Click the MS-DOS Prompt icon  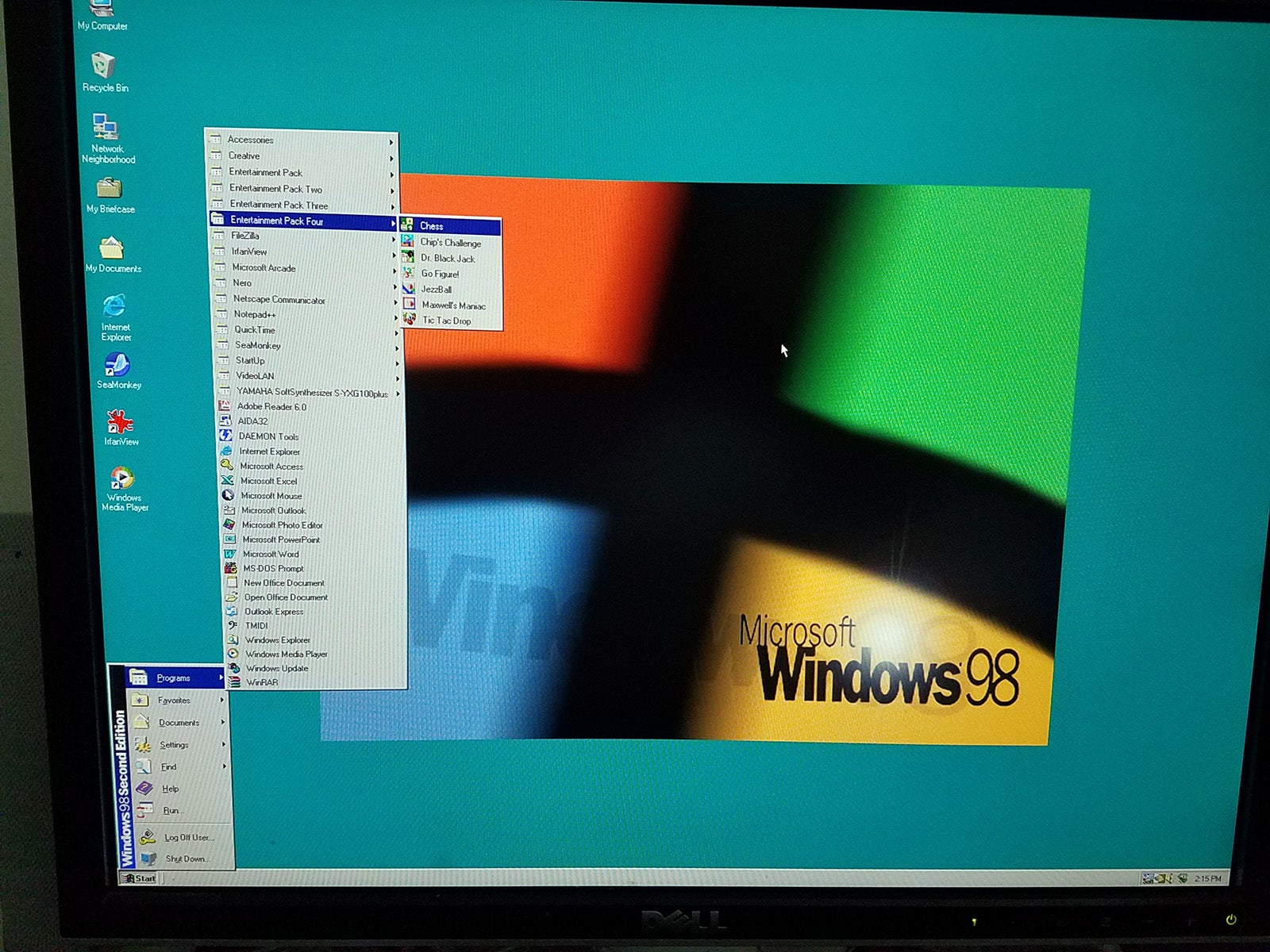[230, 568]
